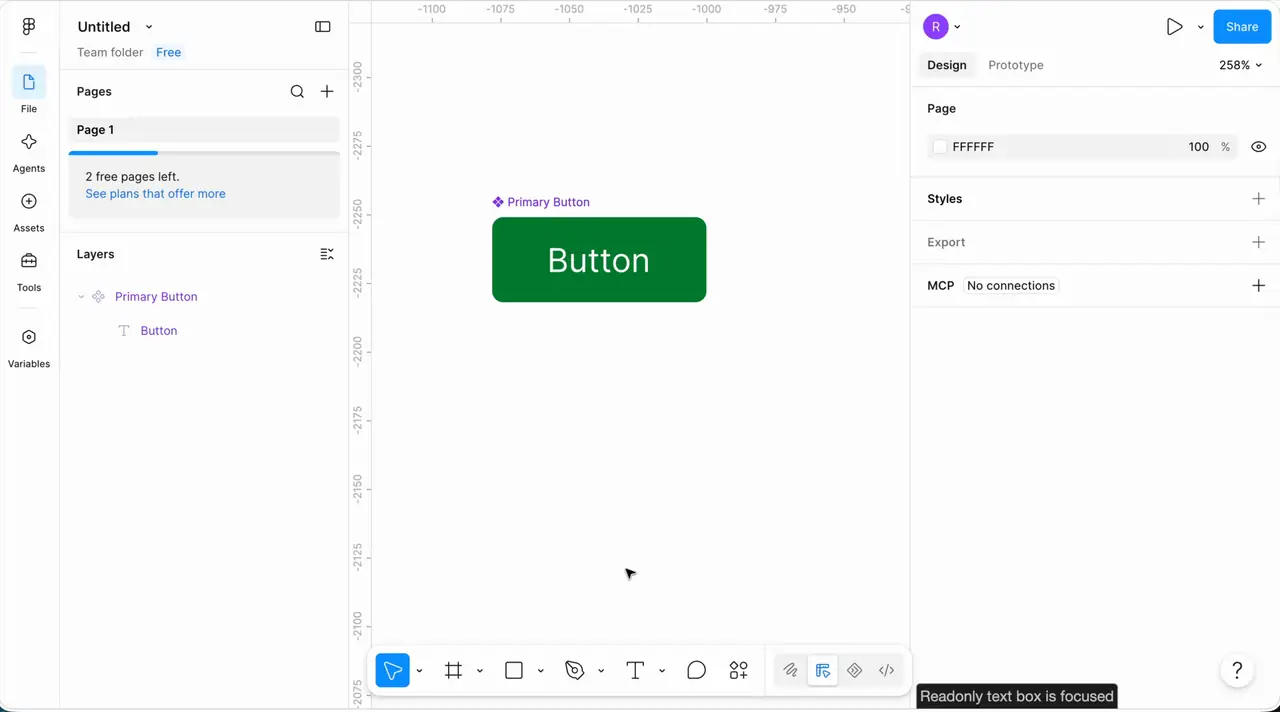Switch to Dev Mode
Screen dimensions: 1280x712
[x=886, y=670]
